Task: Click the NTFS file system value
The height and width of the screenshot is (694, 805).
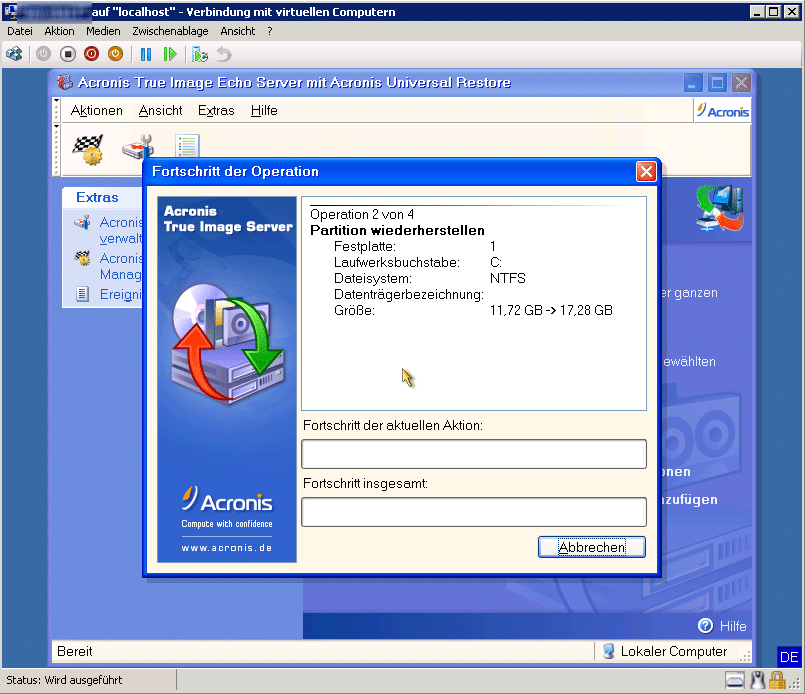Action: coord(508,278)
